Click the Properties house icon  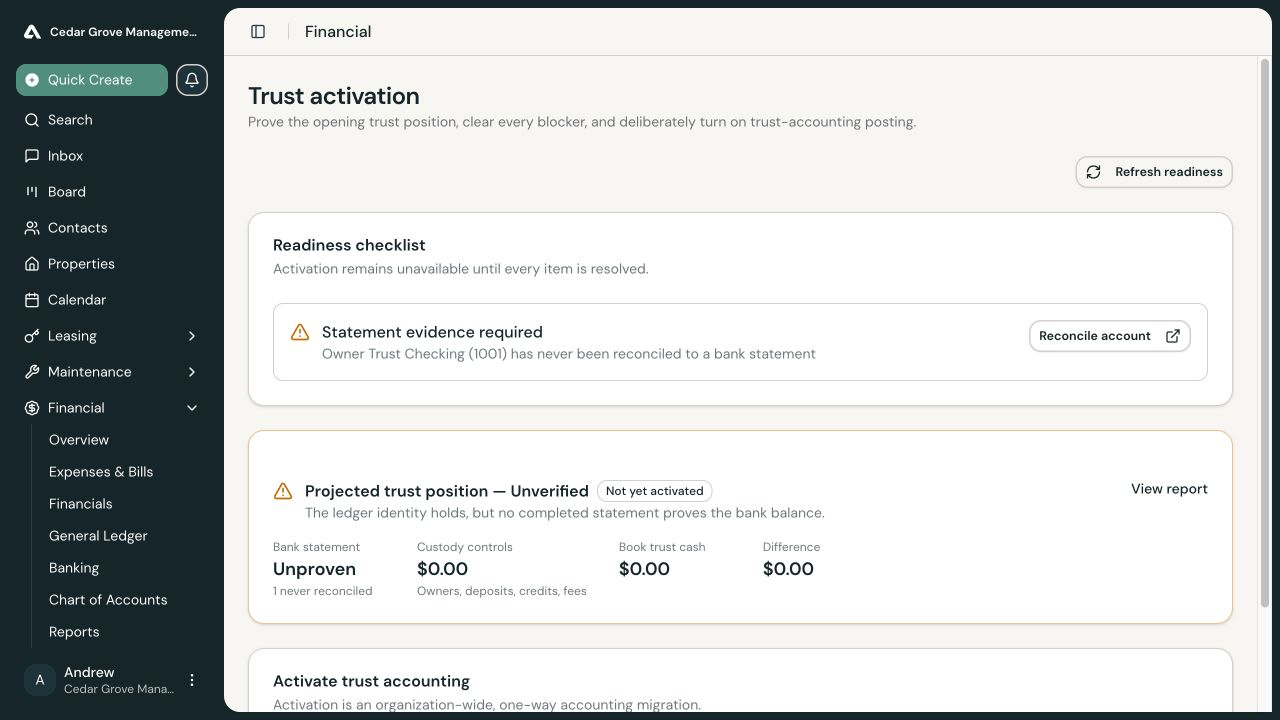[x=32, y=264]
